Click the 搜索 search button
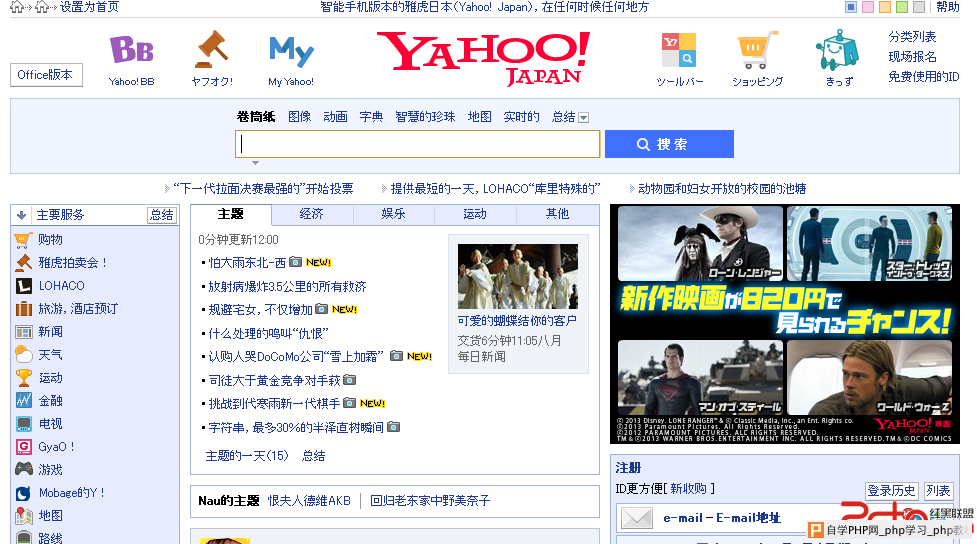Viewport: 977px width, 544px height. point(669,144)
